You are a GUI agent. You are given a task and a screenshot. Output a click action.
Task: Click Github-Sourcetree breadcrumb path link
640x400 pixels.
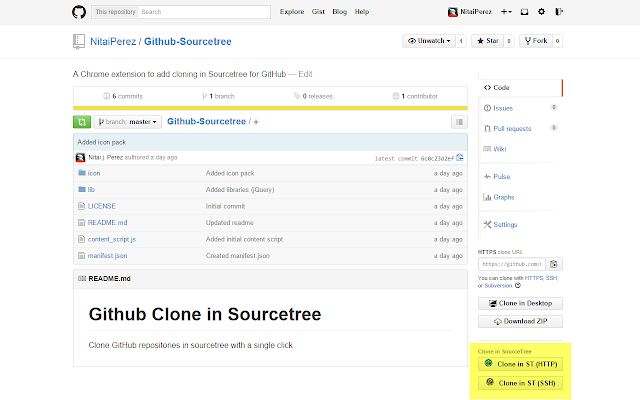[x=206, y=122]
